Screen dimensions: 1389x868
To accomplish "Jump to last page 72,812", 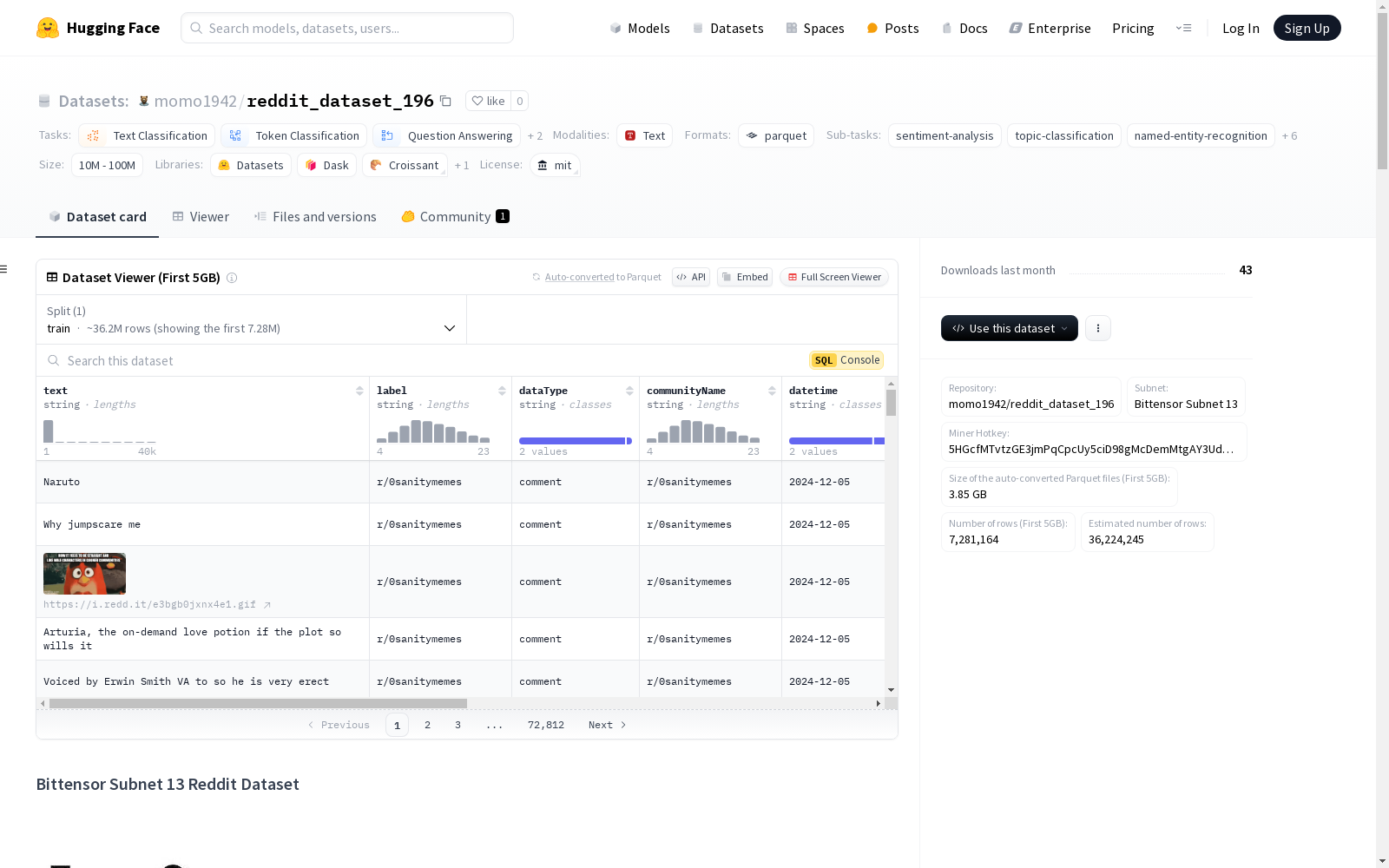I will pos(546,725).
